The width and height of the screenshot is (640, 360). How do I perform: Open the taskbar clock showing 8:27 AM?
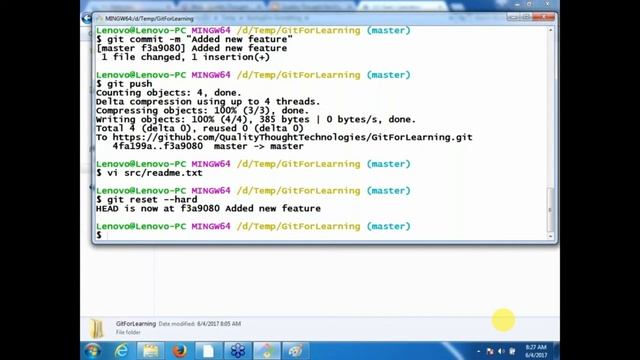tap(536, 351)
